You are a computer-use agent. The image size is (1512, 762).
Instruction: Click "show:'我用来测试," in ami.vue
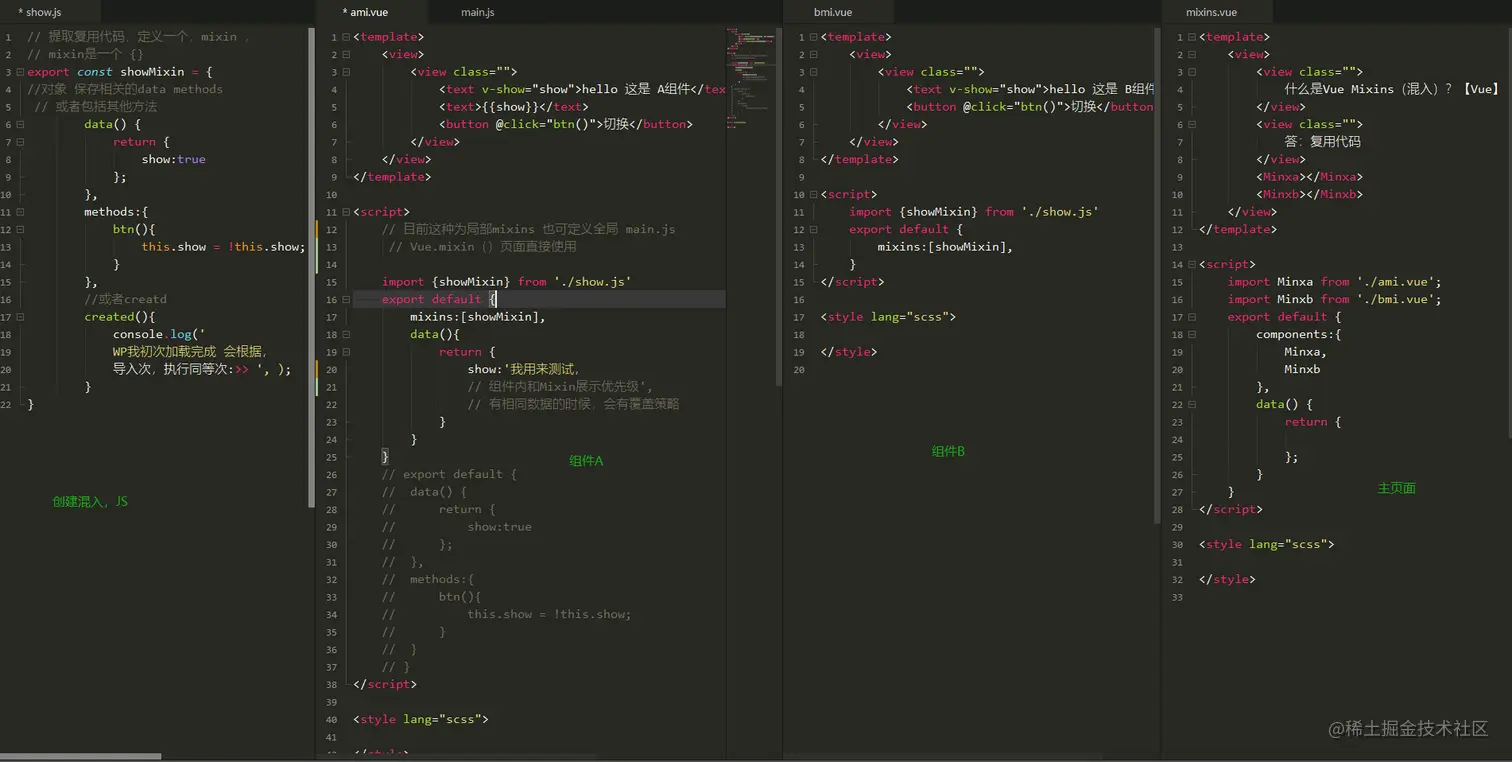click(523, 369)
